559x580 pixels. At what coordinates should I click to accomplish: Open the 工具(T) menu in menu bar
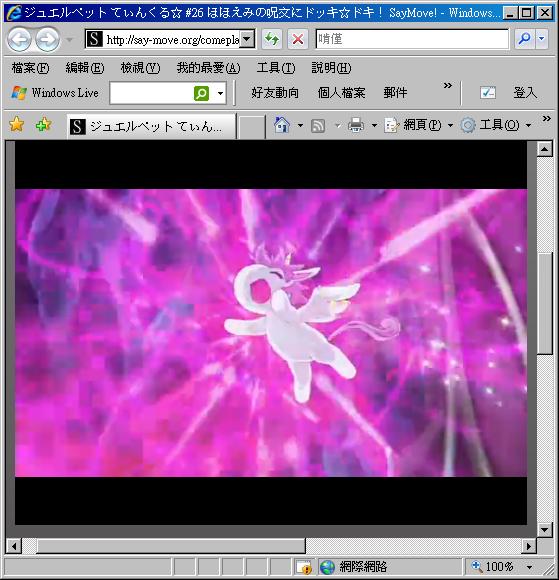[276, 68]
